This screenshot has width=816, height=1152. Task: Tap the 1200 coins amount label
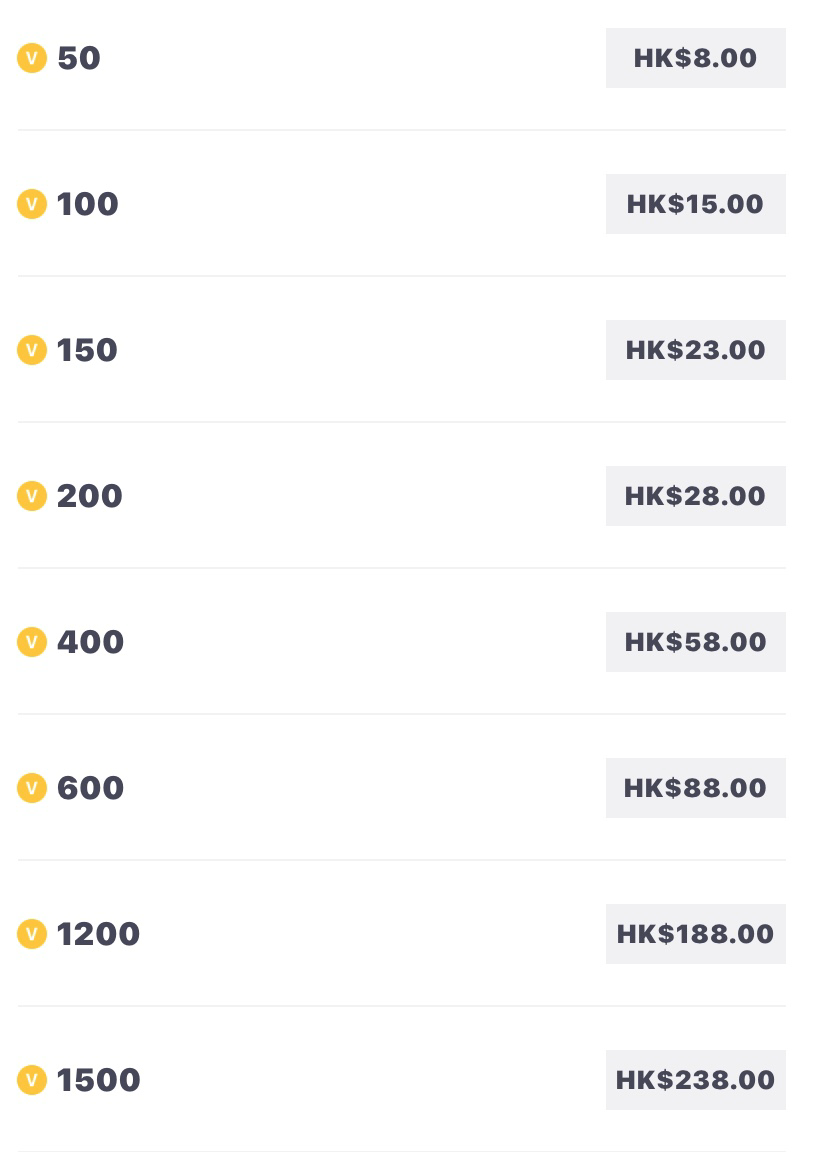point(98,934)
